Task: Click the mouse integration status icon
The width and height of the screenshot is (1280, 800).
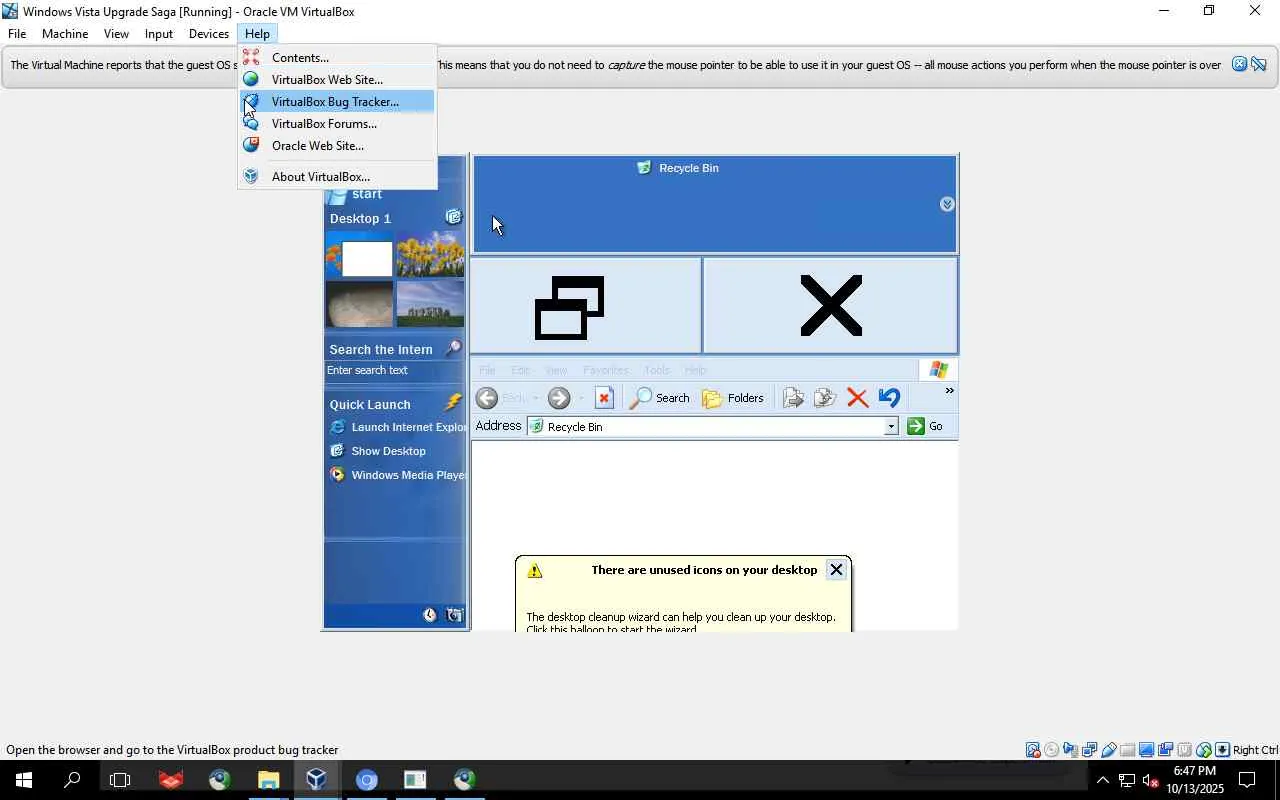Action: [x=1203, y=750]
